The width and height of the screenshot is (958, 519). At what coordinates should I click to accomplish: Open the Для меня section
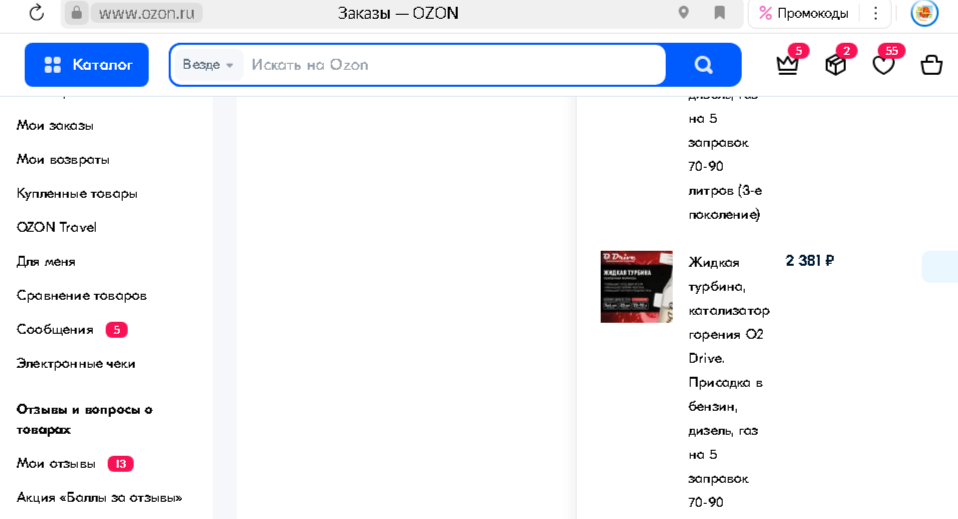pyautogui.click(x=46, y=262)
